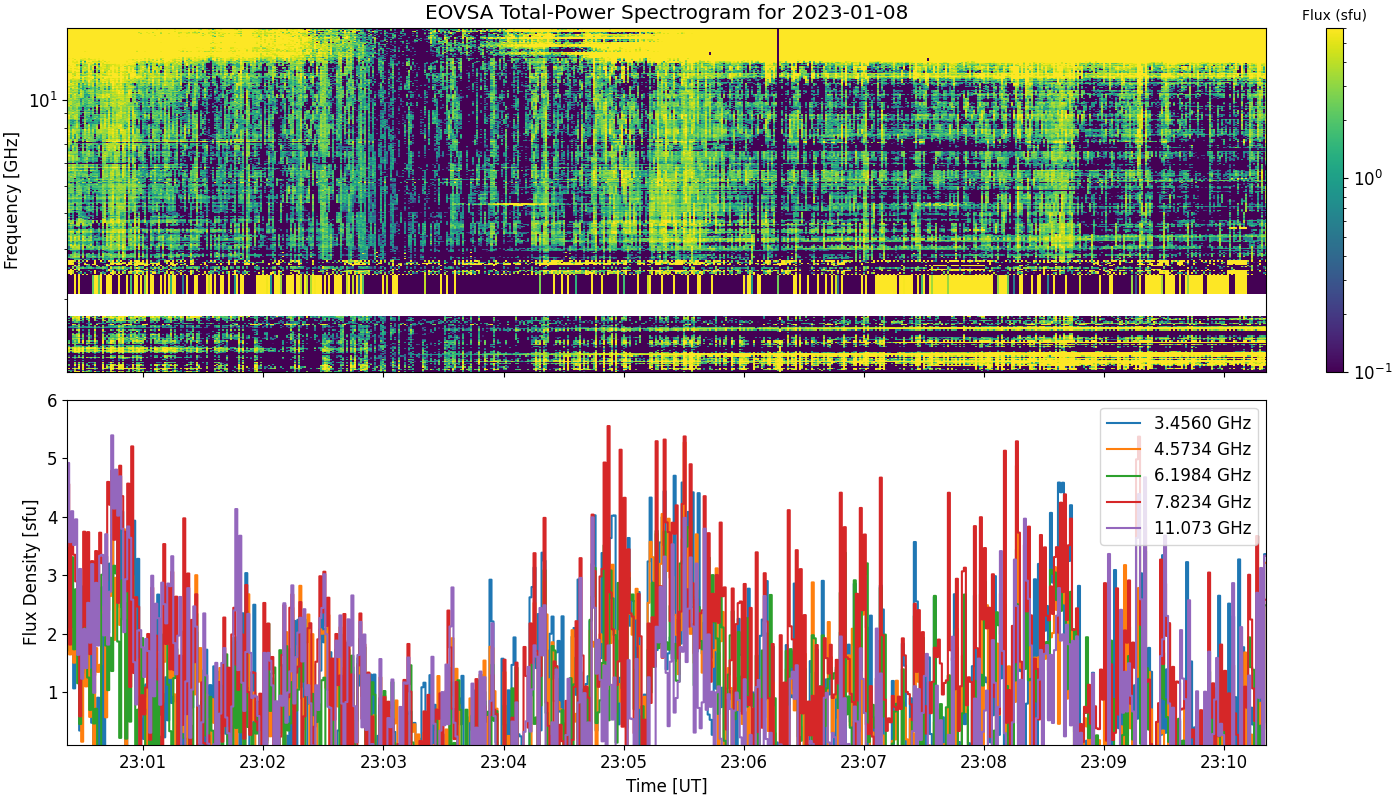Click the Frequency [GHz] axis label
Screen dimensions: 1400x800
(12, 200)
